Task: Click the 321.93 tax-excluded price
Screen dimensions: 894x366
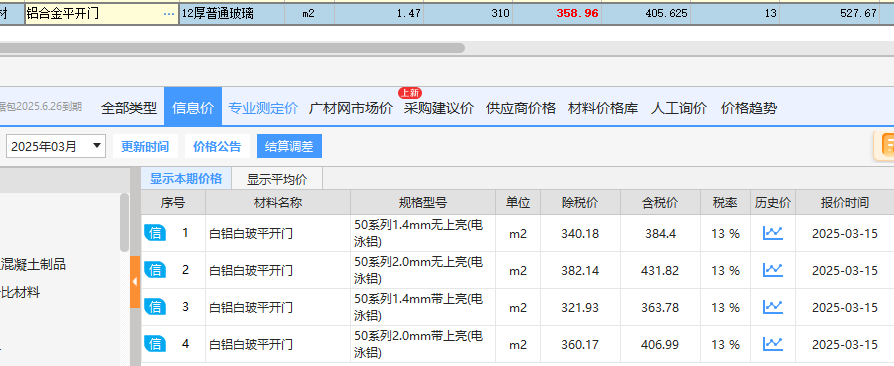Action: pyautogui.click(x=580, y=307)
